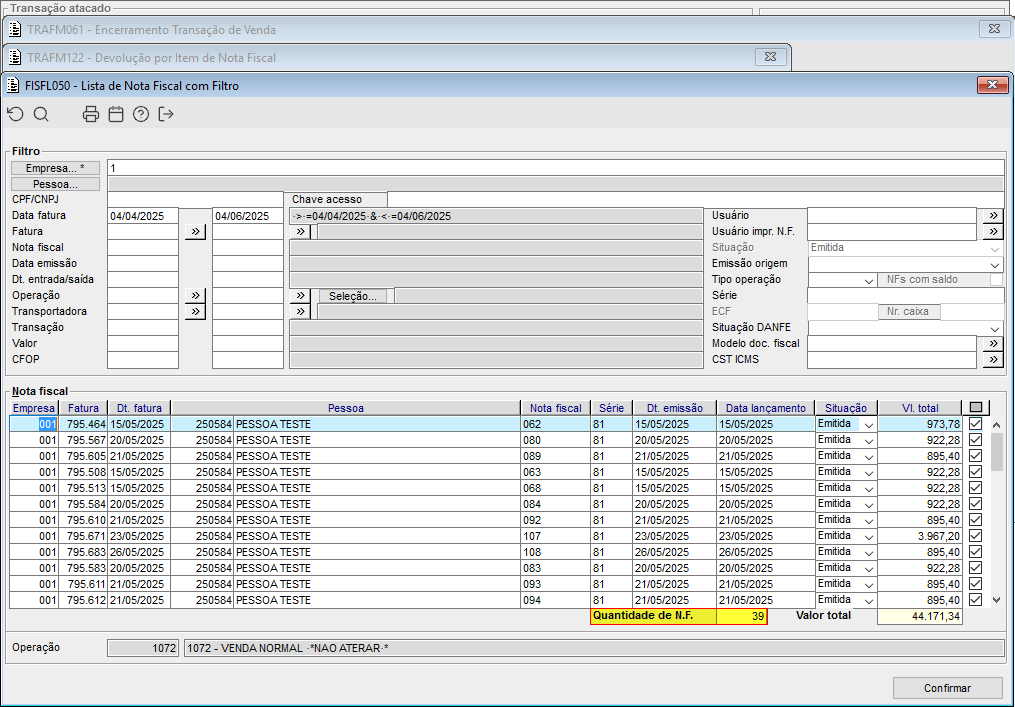
Task: Click lookup arrow beside CST ICMS field
Action: click(992, 360)
